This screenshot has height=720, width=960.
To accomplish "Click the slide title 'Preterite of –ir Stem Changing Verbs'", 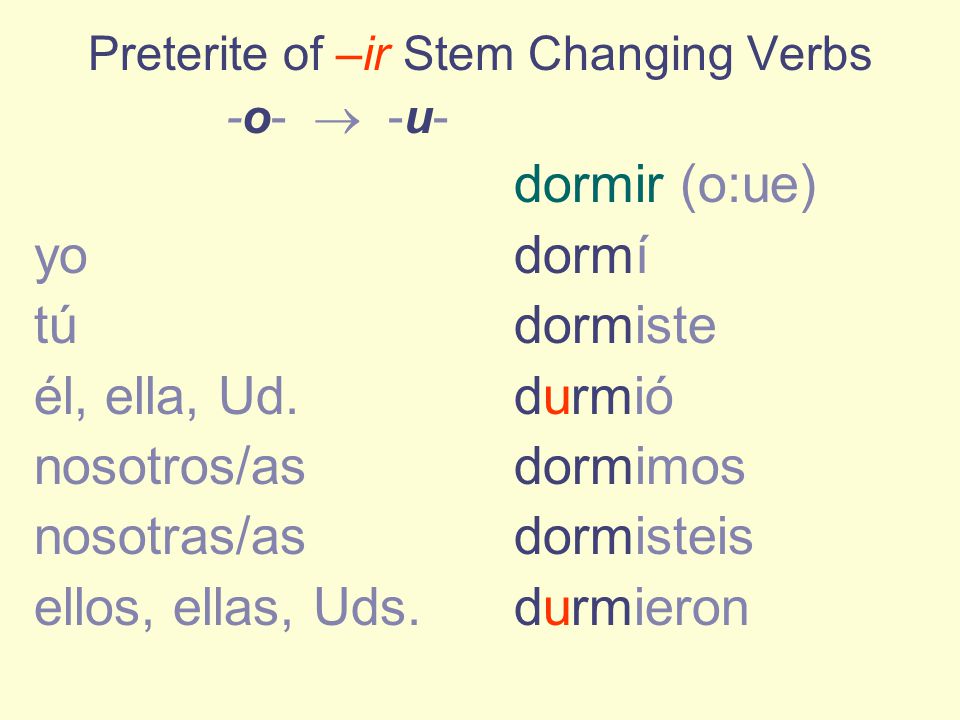I will pos(480,55).
